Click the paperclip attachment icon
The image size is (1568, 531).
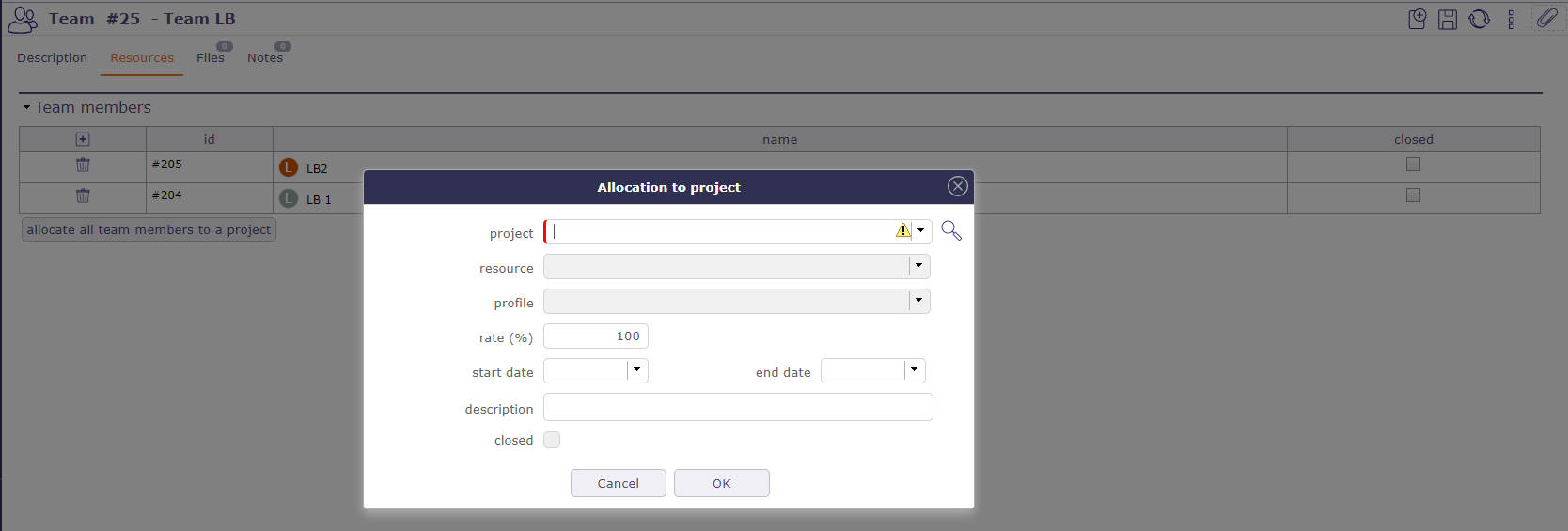click(1546, 18)
